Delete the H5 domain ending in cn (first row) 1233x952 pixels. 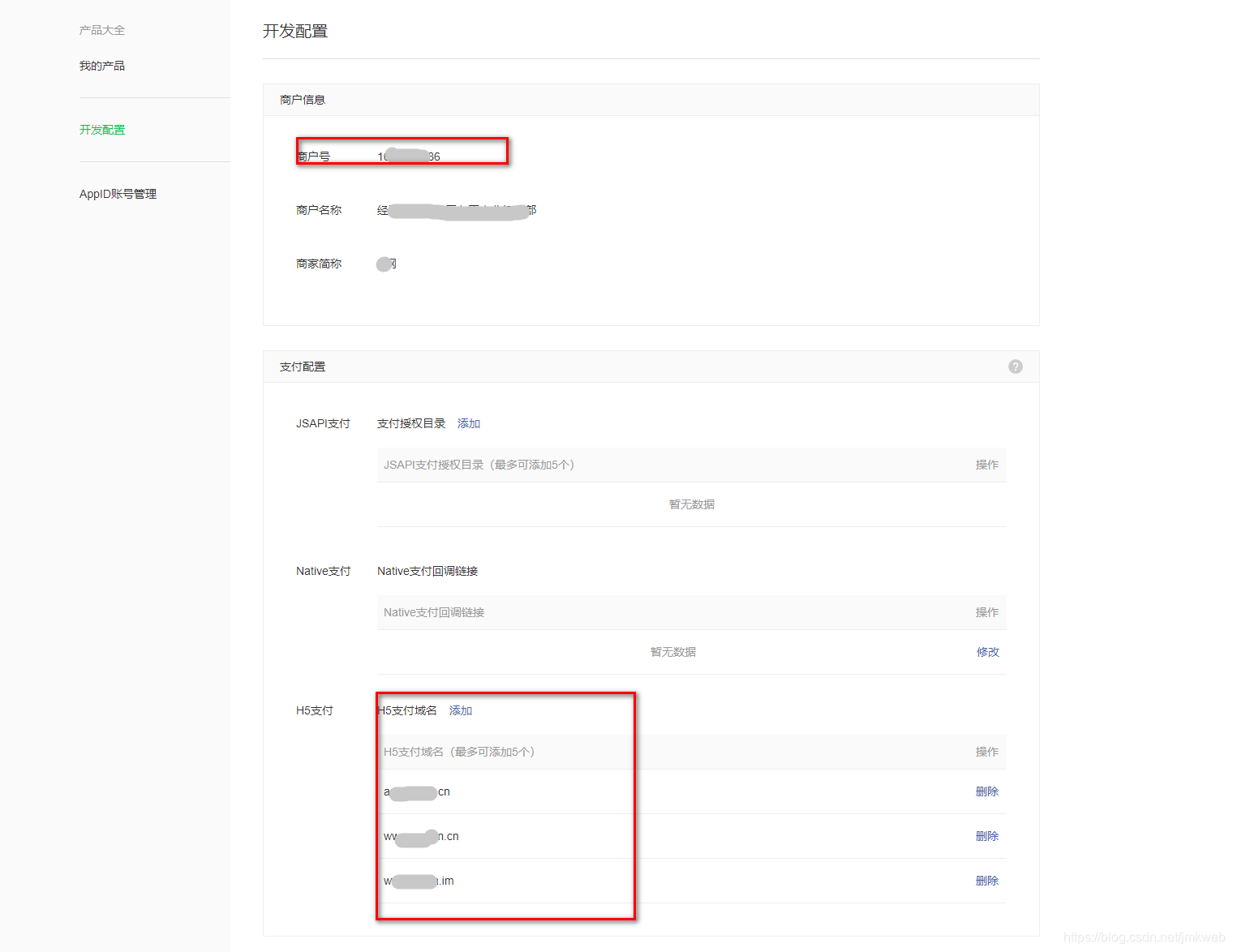tap(987, 791)
